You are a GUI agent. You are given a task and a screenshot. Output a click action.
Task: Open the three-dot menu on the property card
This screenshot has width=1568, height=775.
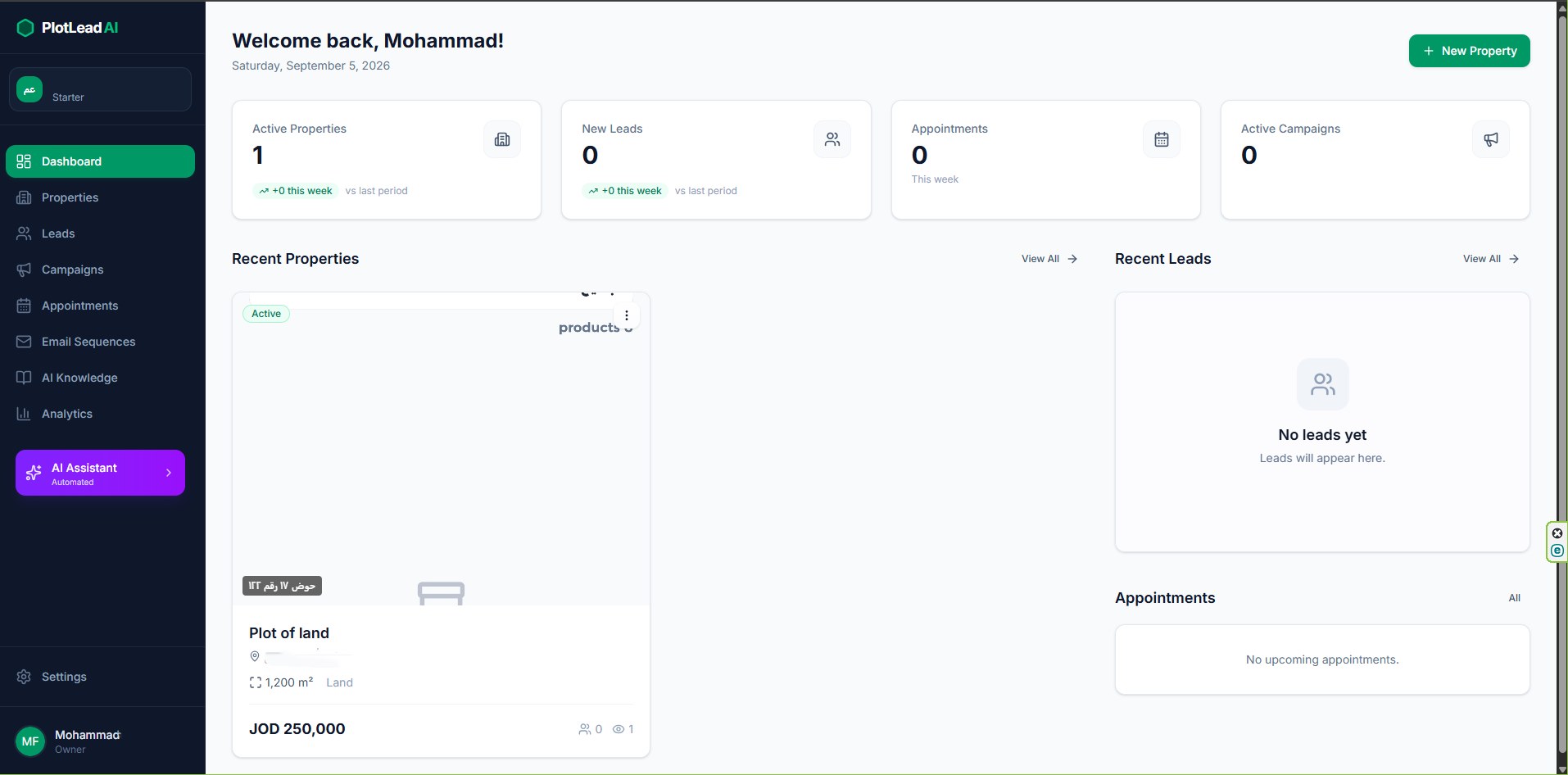click(x=627, y=315)
